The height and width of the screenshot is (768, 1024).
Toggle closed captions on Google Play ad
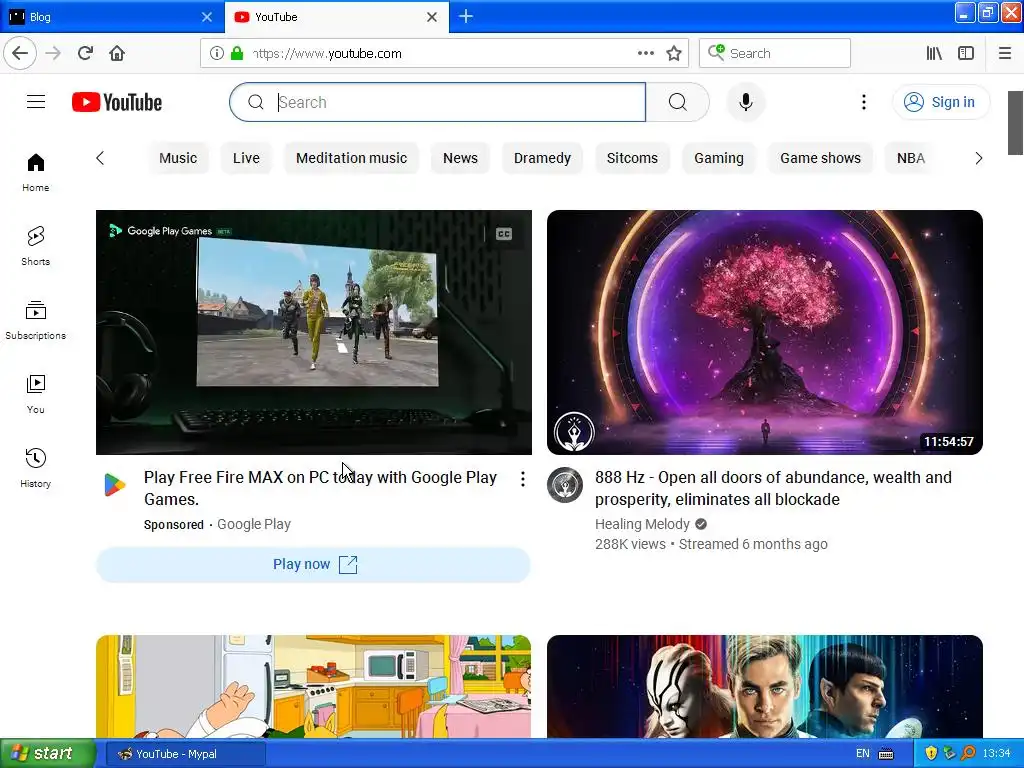click(504, 234)
